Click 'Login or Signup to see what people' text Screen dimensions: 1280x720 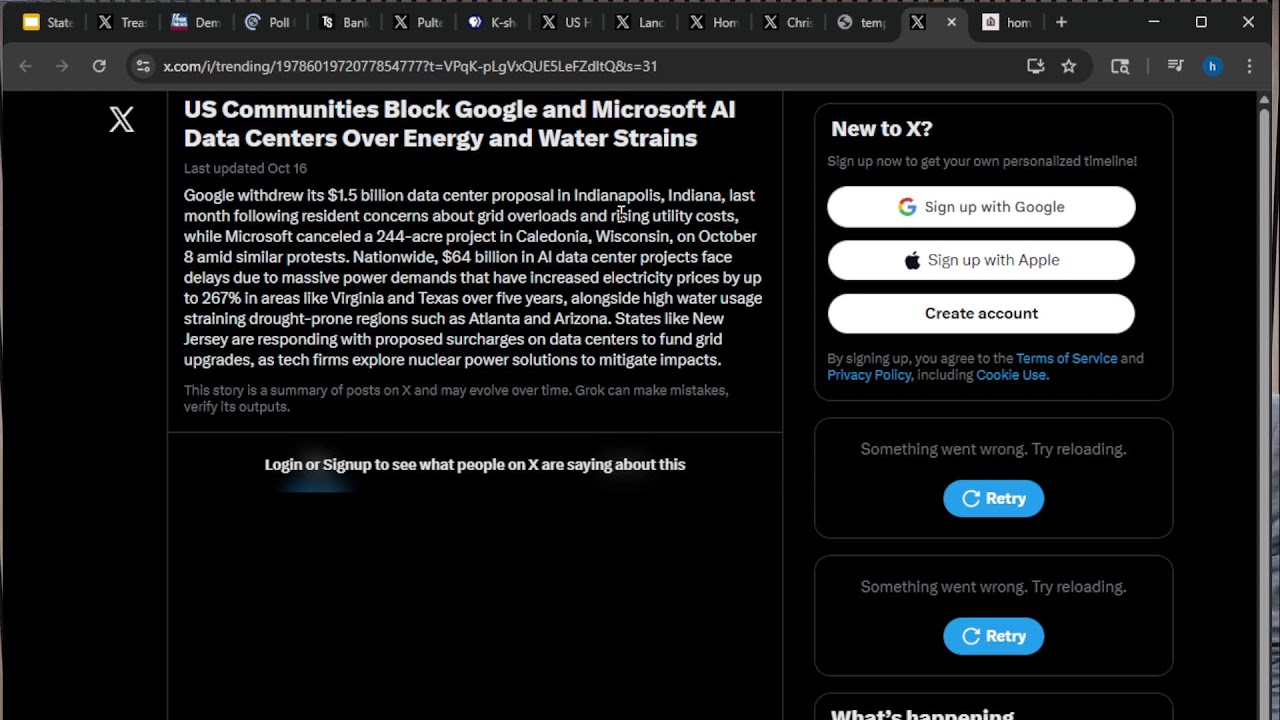tap(475, 464)
